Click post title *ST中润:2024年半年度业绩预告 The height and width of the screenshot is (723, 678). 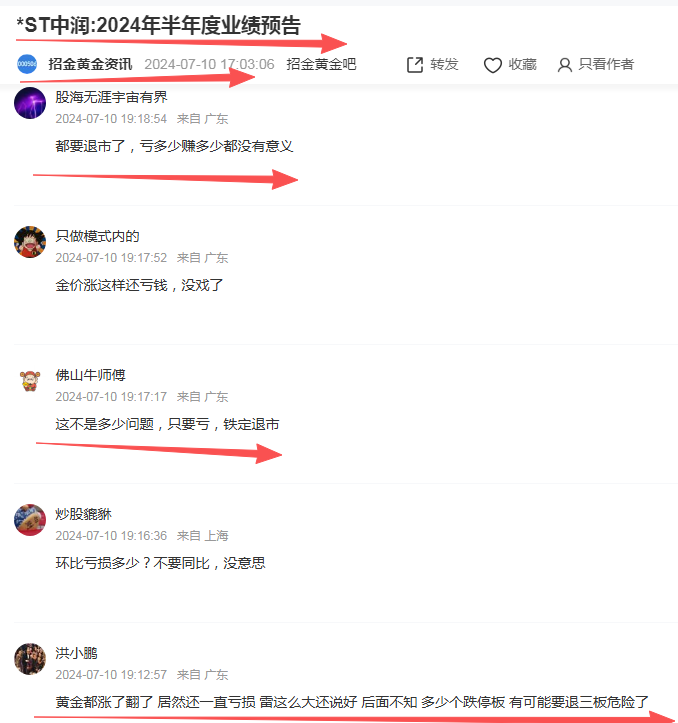(x=158, y=25)
